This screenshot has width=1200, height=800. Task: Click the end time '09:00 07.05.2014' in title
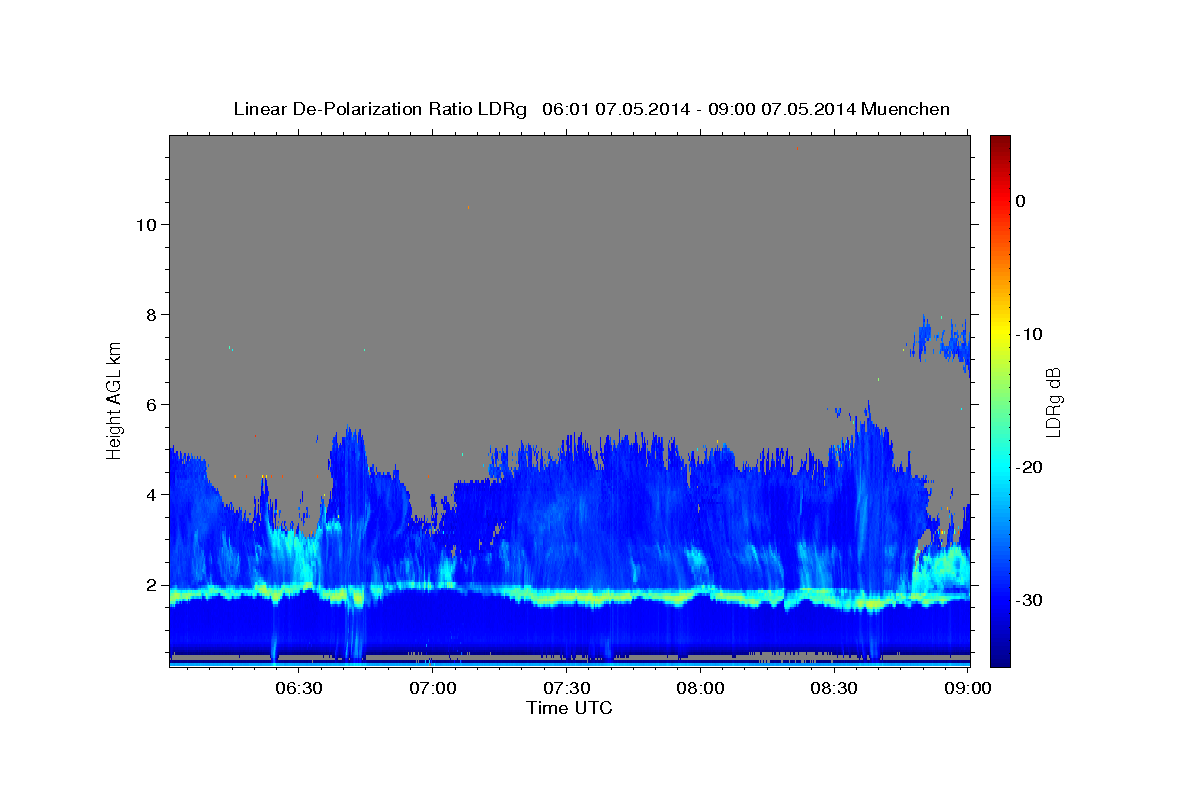(x=781, y=109)
